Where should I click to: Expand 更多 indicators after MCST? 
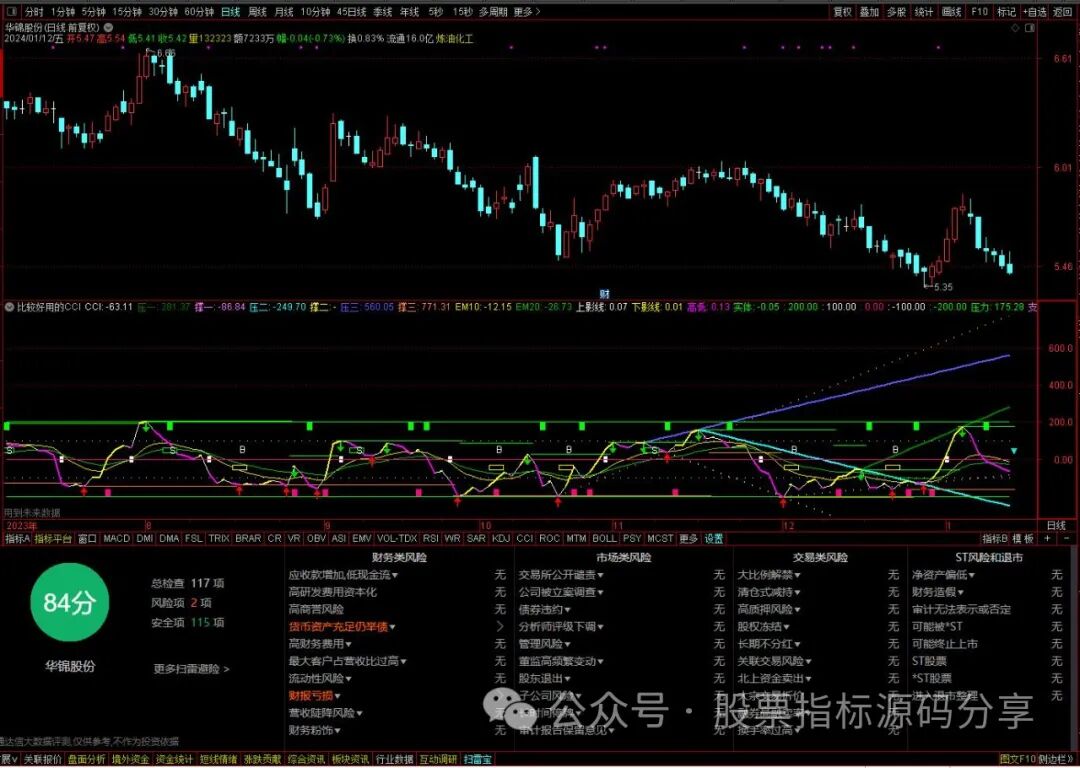(x=688, y=539)
